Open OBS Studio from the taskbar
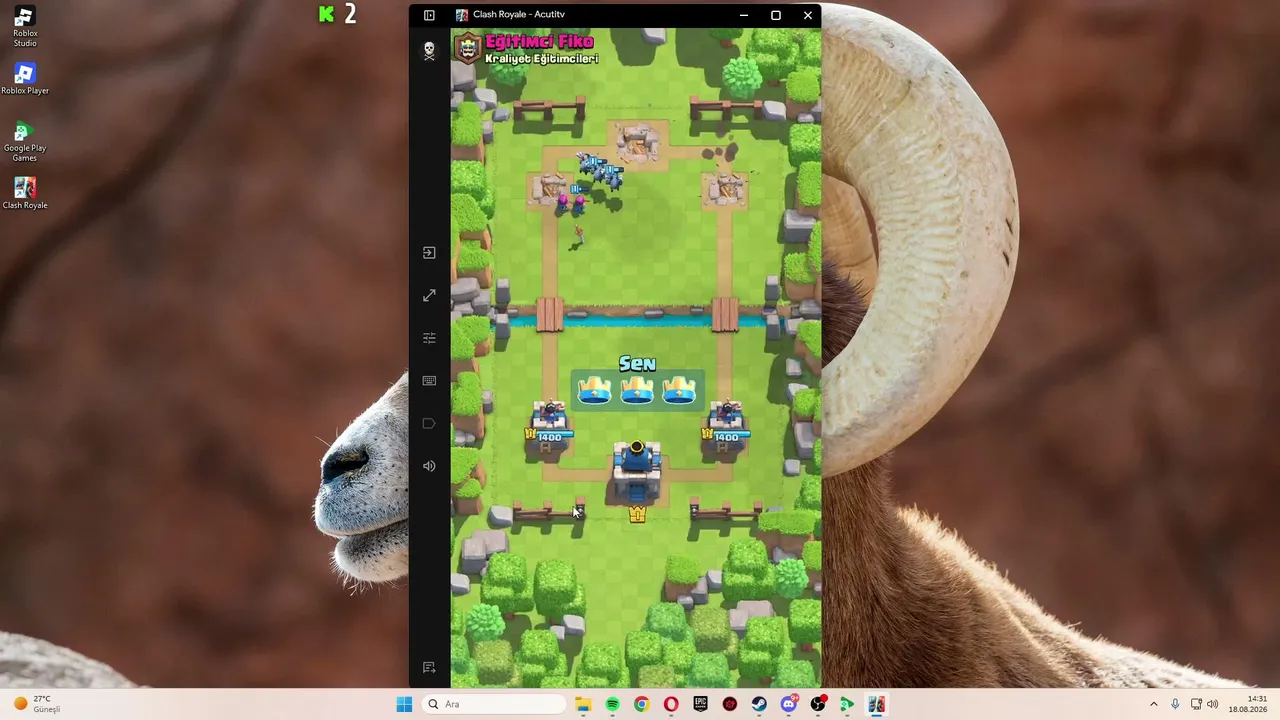The height and width of the screenshot is (720, 1280). [818, 704]
